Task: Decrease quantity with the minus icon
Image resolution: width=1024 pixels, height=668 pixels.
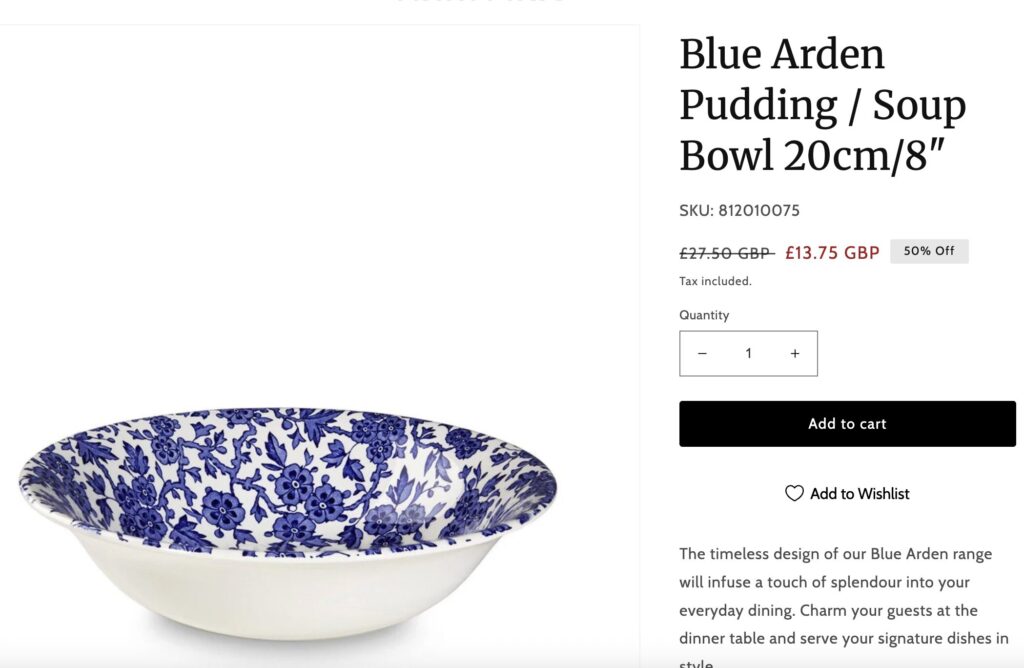Action: (702, 354)
